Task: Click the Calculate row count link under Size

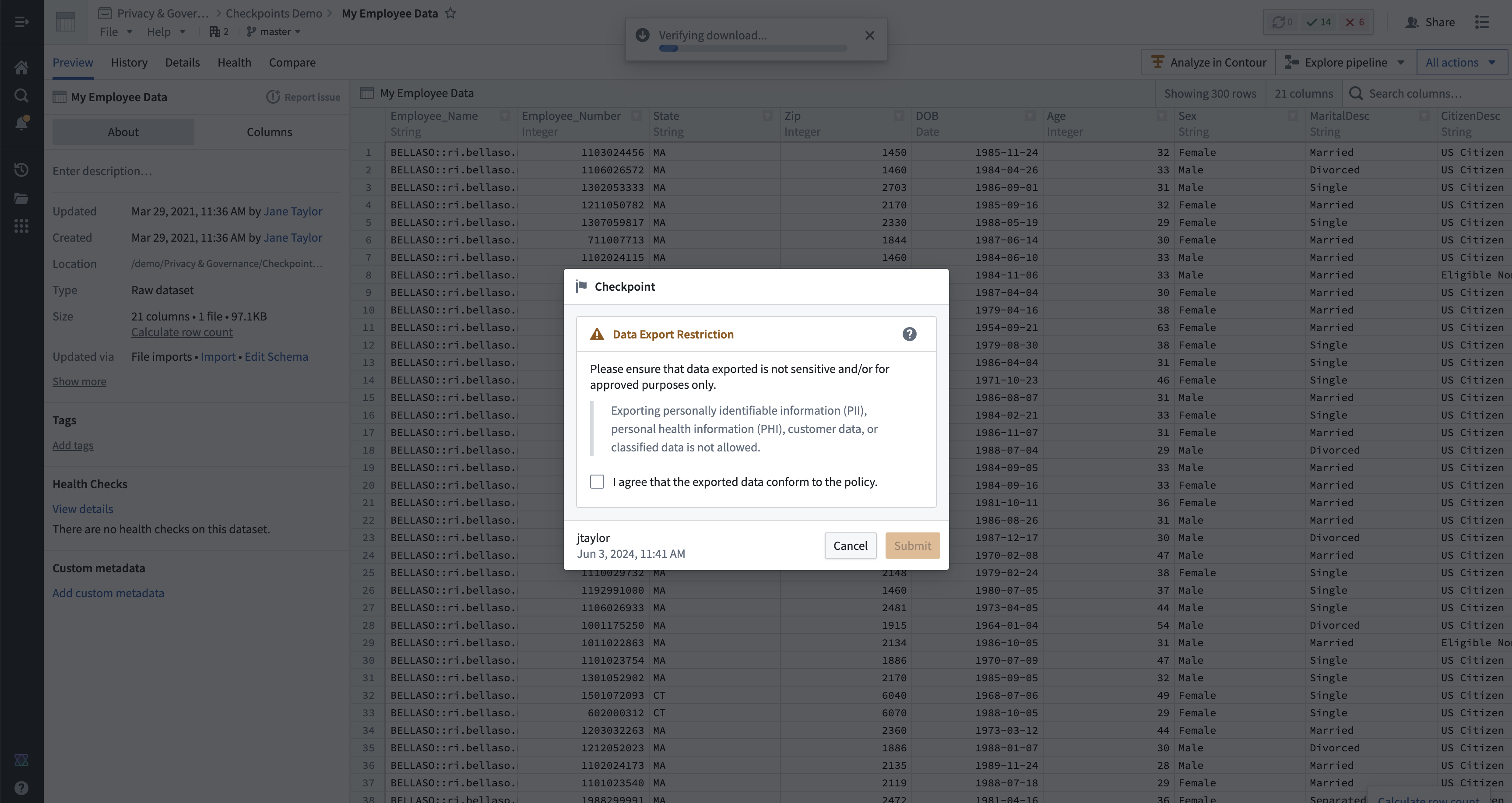Action: (182, 331)
